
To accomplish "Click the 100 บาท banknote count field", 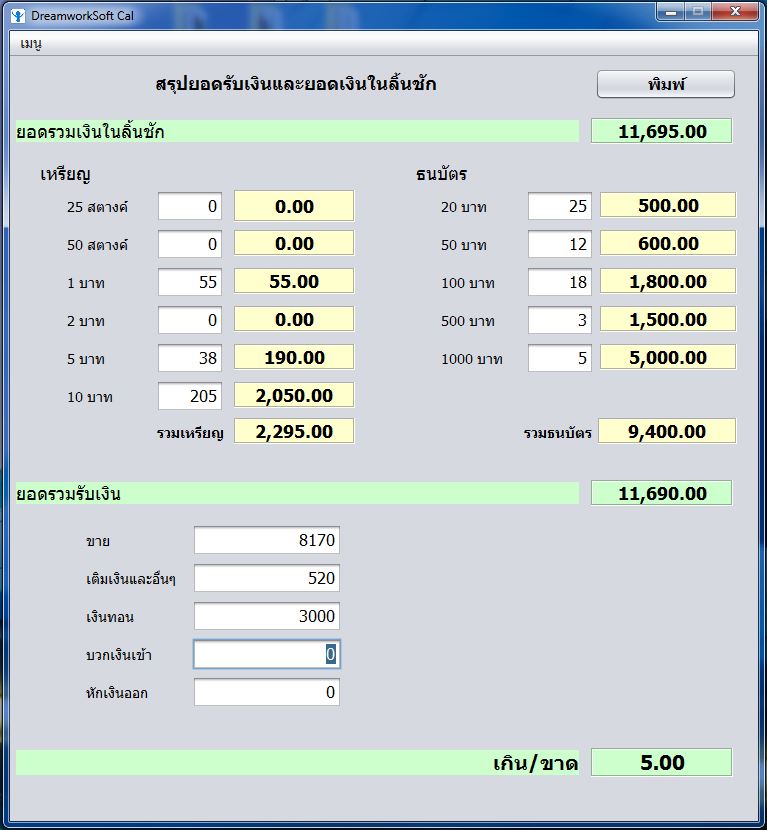I will 560,282.
